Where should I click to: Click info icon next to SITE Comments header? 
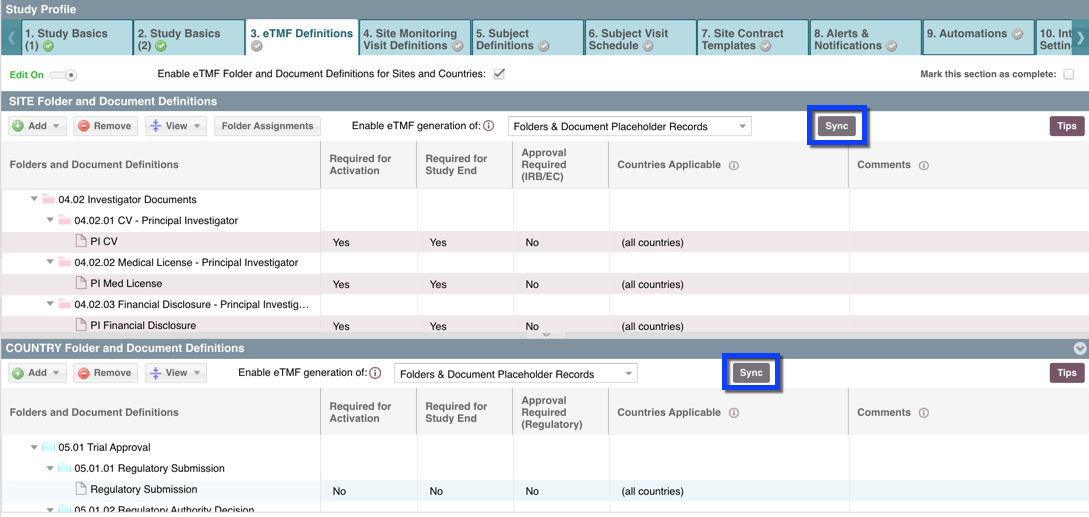pos(923,165)
